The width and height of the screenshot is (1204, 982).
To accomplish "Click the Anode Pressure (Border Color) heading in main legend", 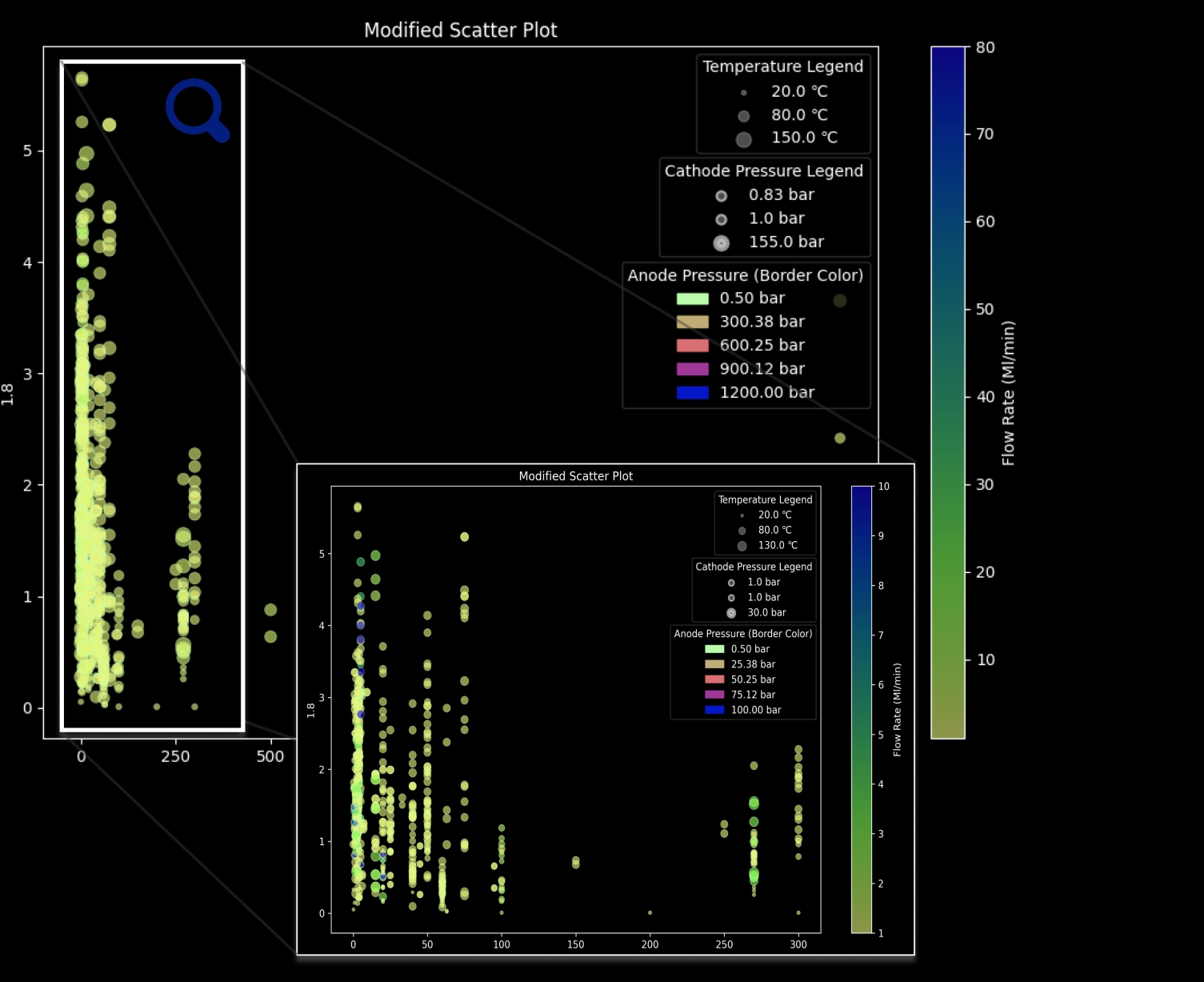I will click(x=745, y=275).
